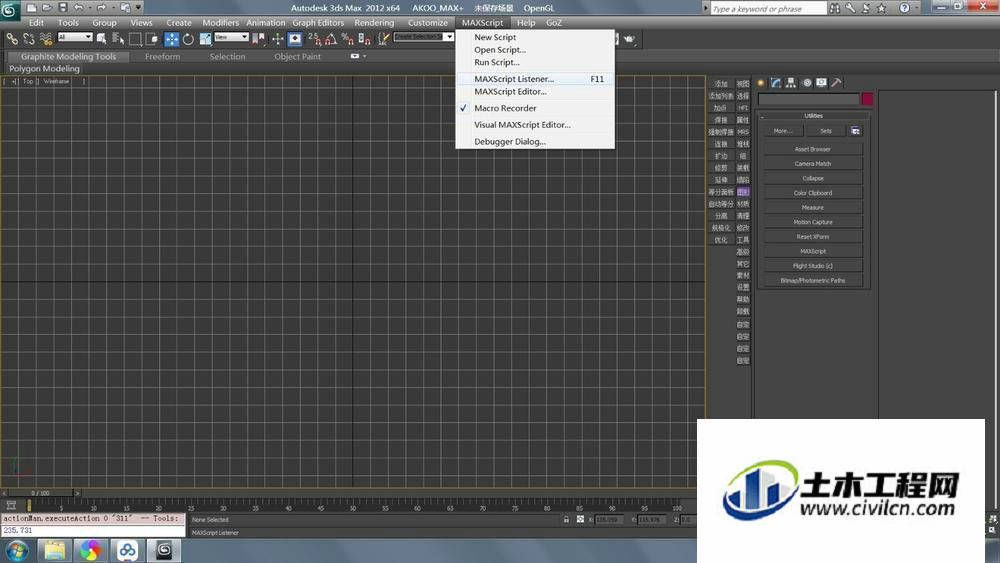Toggle Window/Crossing selection mode
The height and width of the screenshot is (563, 1000).
(152, 39)
